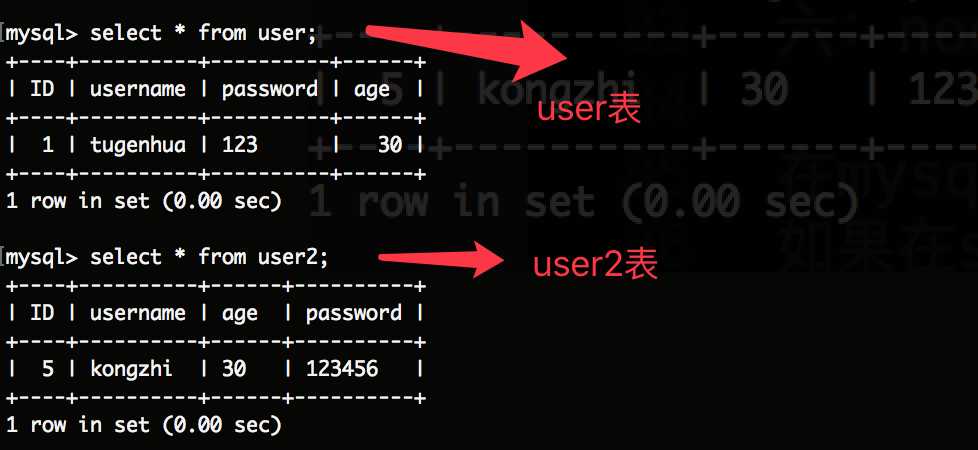Viewport: 978px width, 450px height.
Task: Click the red user2表 annotation label
Action: pos(595,265)
